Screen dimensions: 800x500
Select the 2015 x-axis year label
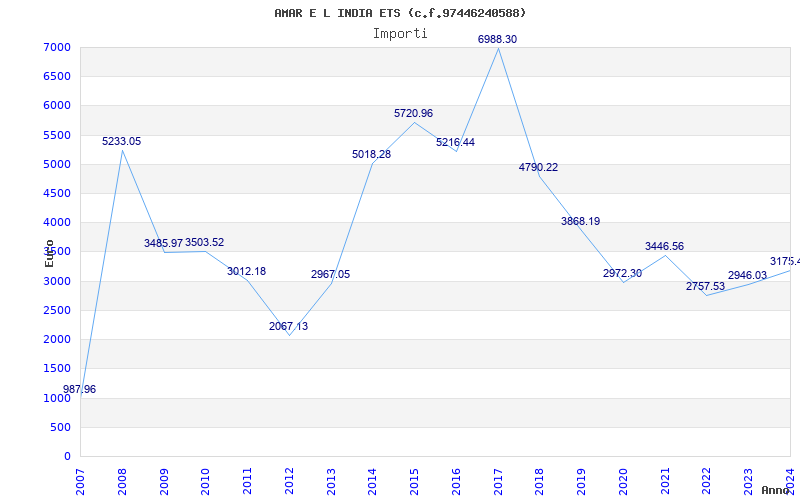414,482
